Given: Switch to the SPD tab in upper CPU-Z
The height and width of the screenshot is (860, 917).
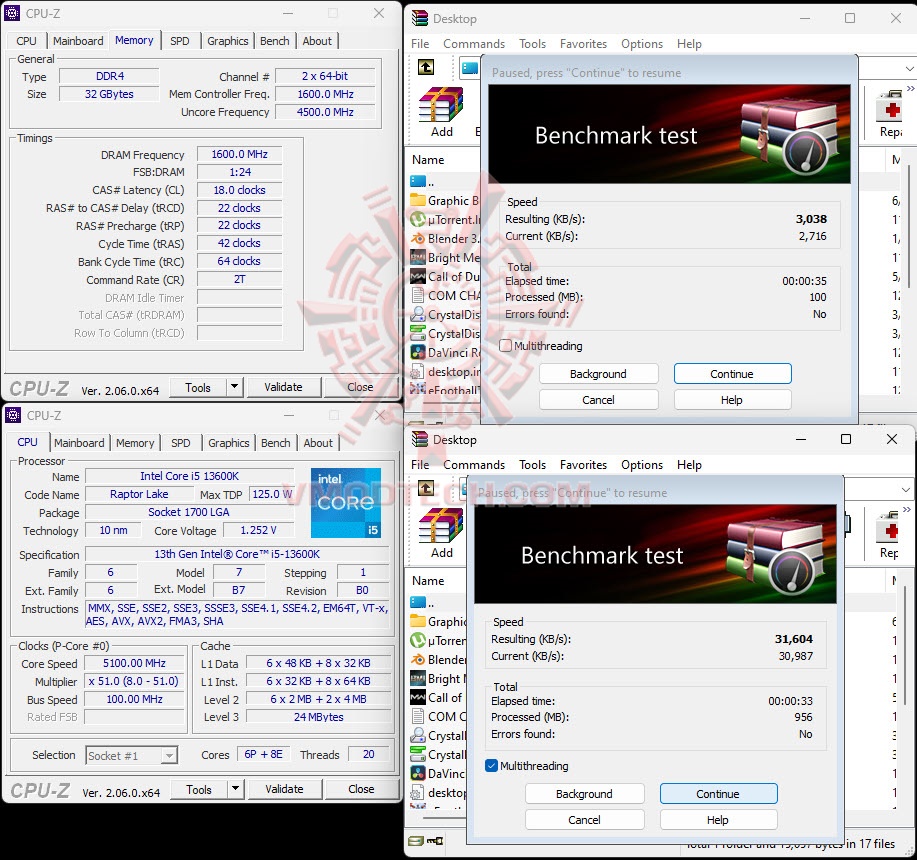Looking at the screenshot, I should [x=180, y=41].
